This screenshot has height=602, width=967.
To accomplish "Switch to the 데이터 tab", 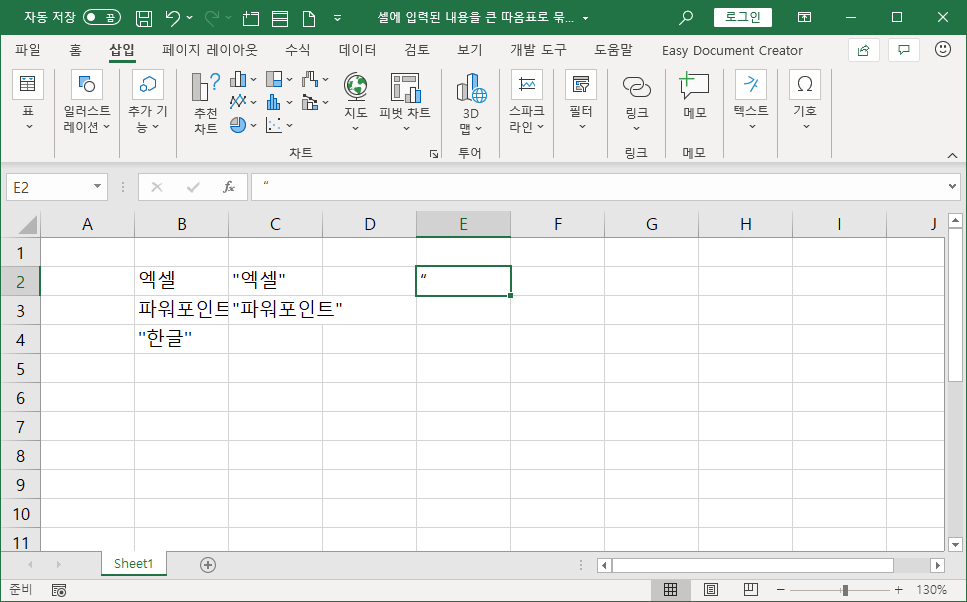I will pos(358,50).
